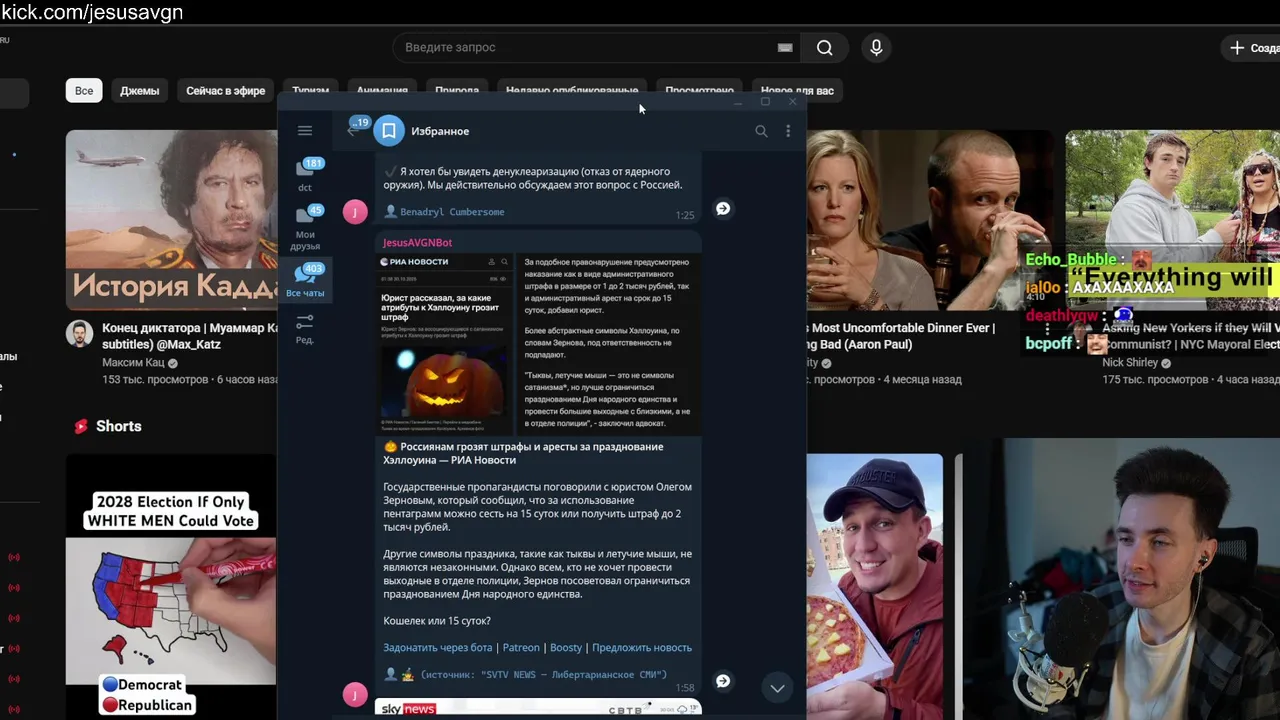This screenshot has width=1280, height=720.
Task: Open Максим Кац channel name
Action: click(134, 363)
